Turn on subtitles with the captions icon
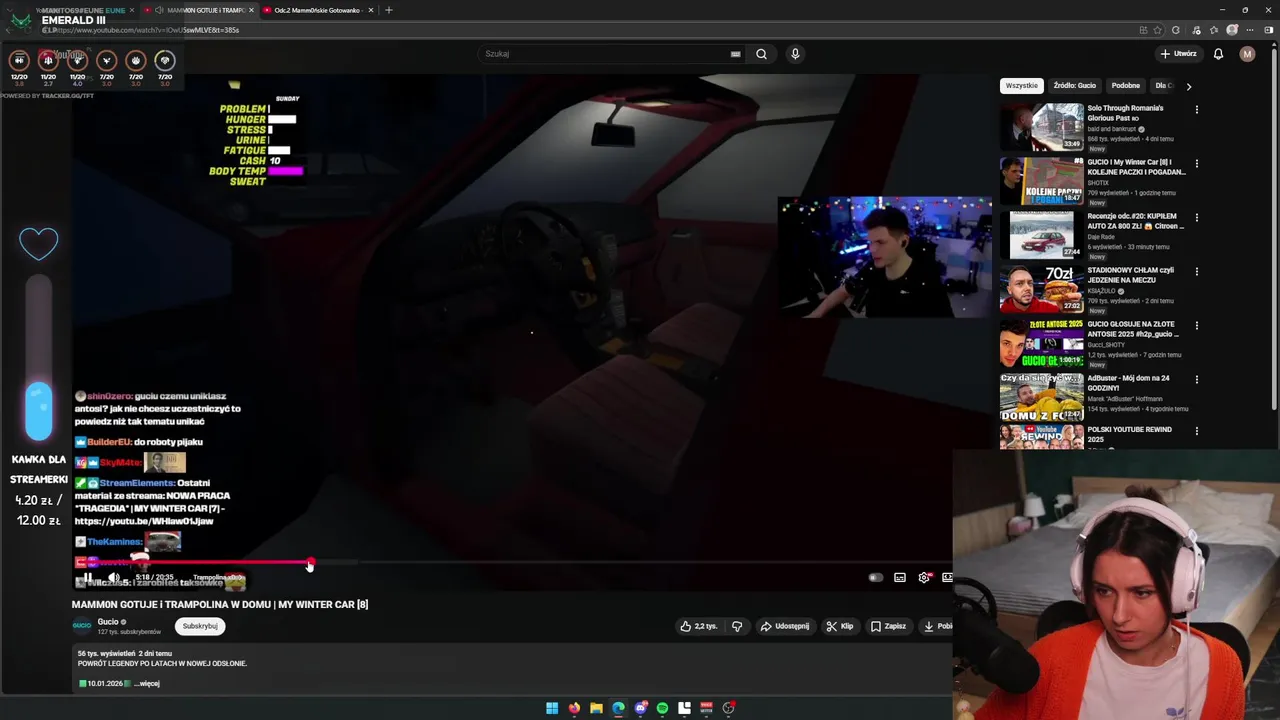The width and height of the screenshot is (1280, 720). 900,577
